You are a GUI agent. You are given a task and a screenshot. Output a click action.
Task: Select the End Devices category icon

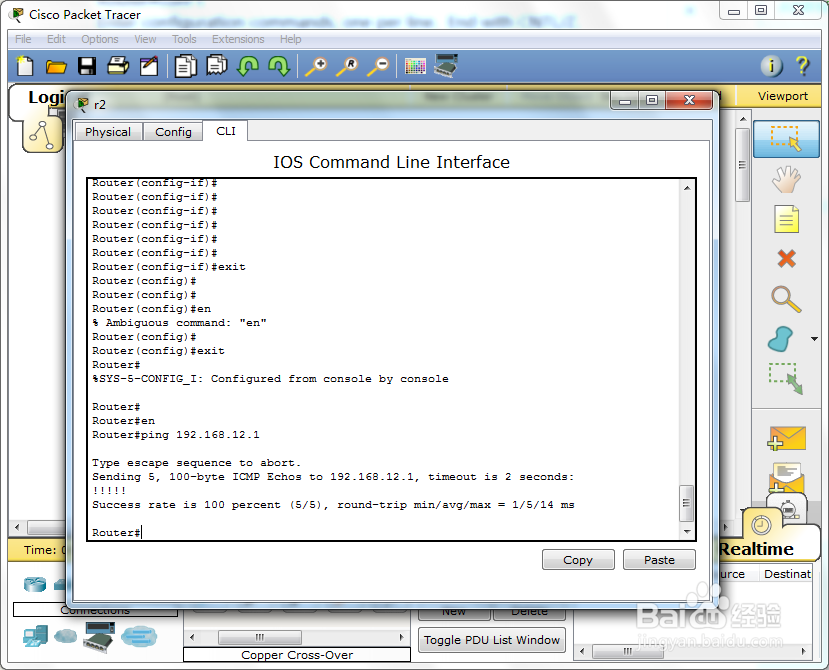(35, 636)
